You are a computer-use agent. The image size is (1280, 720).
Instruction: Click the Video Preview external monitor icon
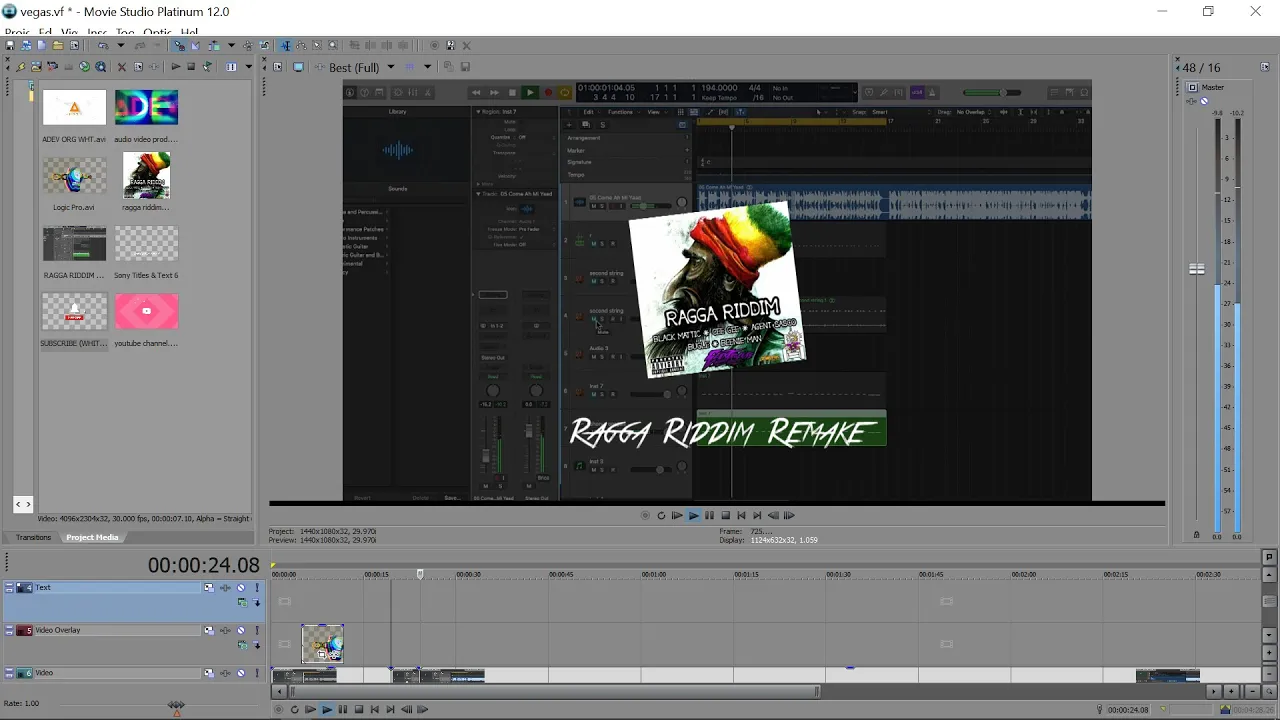tap(298, 67)
